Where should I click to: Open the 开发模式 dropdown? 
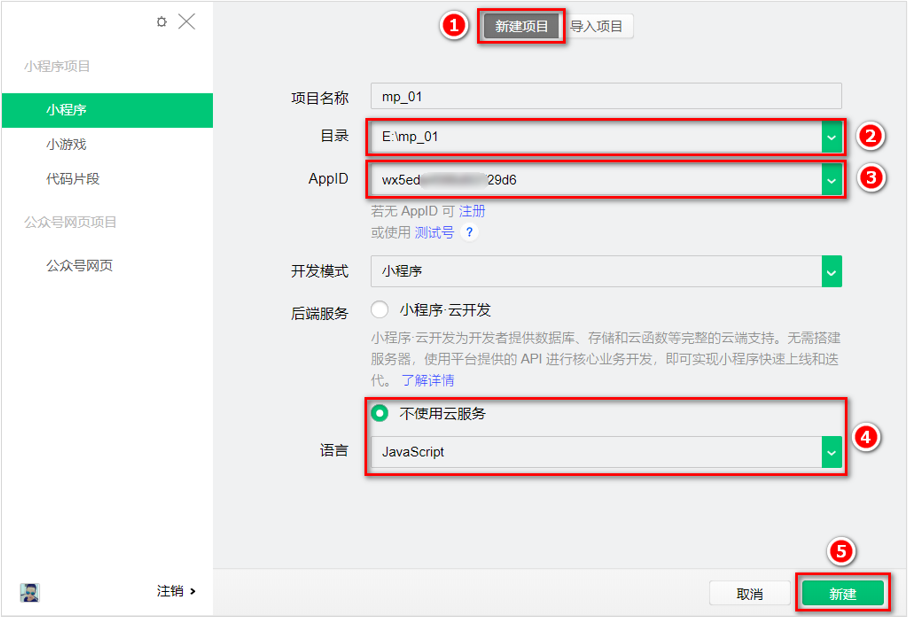[606, 271]
